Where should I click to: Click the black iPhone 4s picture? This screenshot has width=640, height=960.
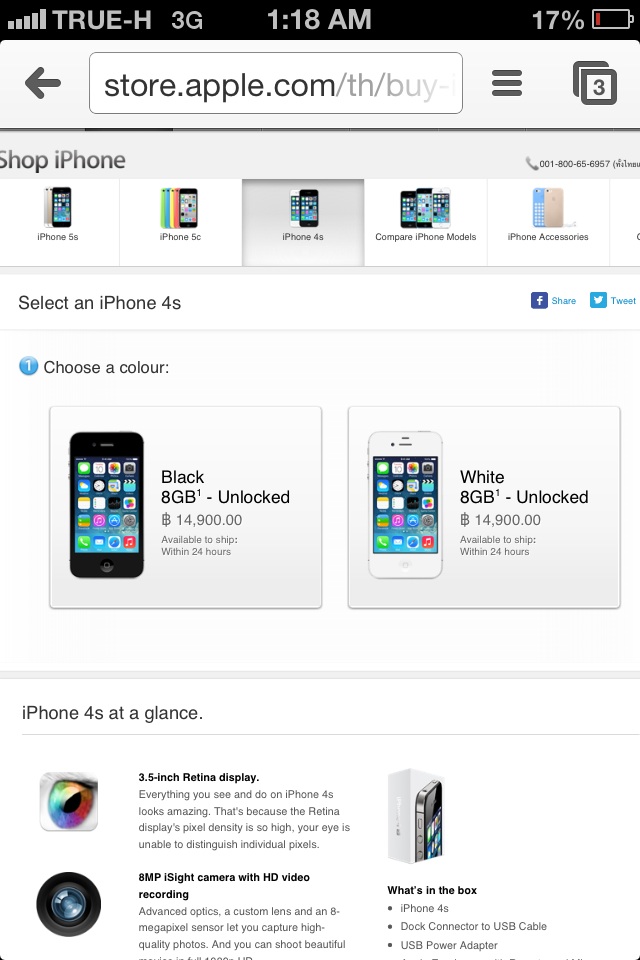(x=107, y=505)
